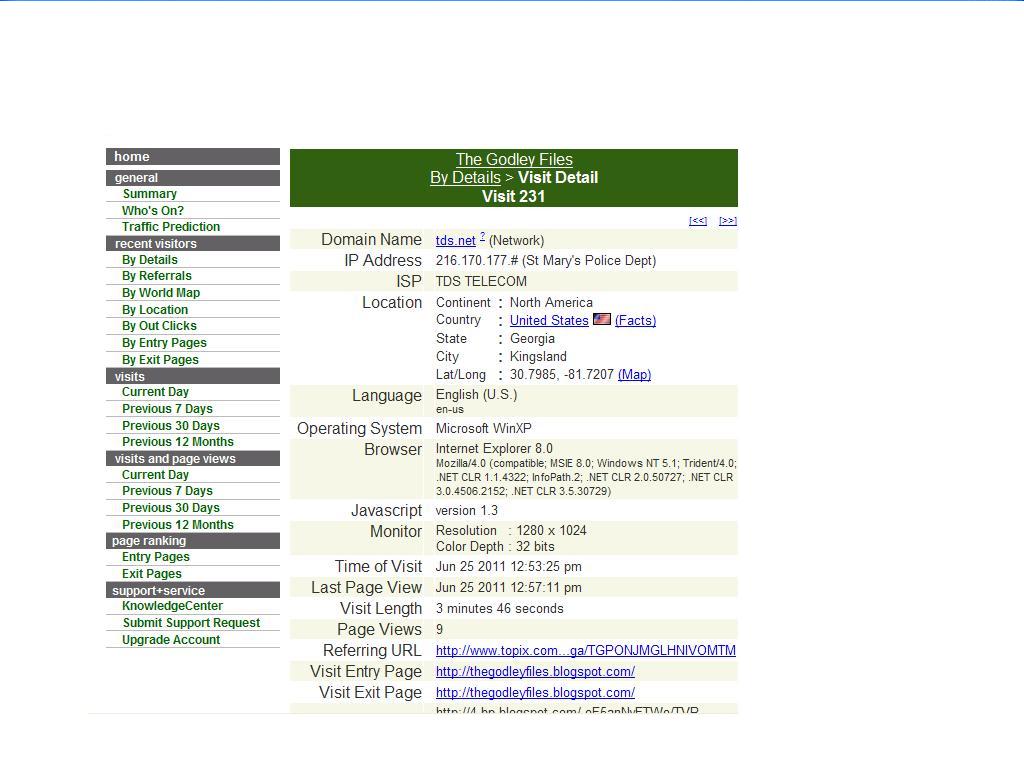Viewport: 1024px width, 768px height.
Task: Click the United States flag icon
Action: (x=601, y=319)
